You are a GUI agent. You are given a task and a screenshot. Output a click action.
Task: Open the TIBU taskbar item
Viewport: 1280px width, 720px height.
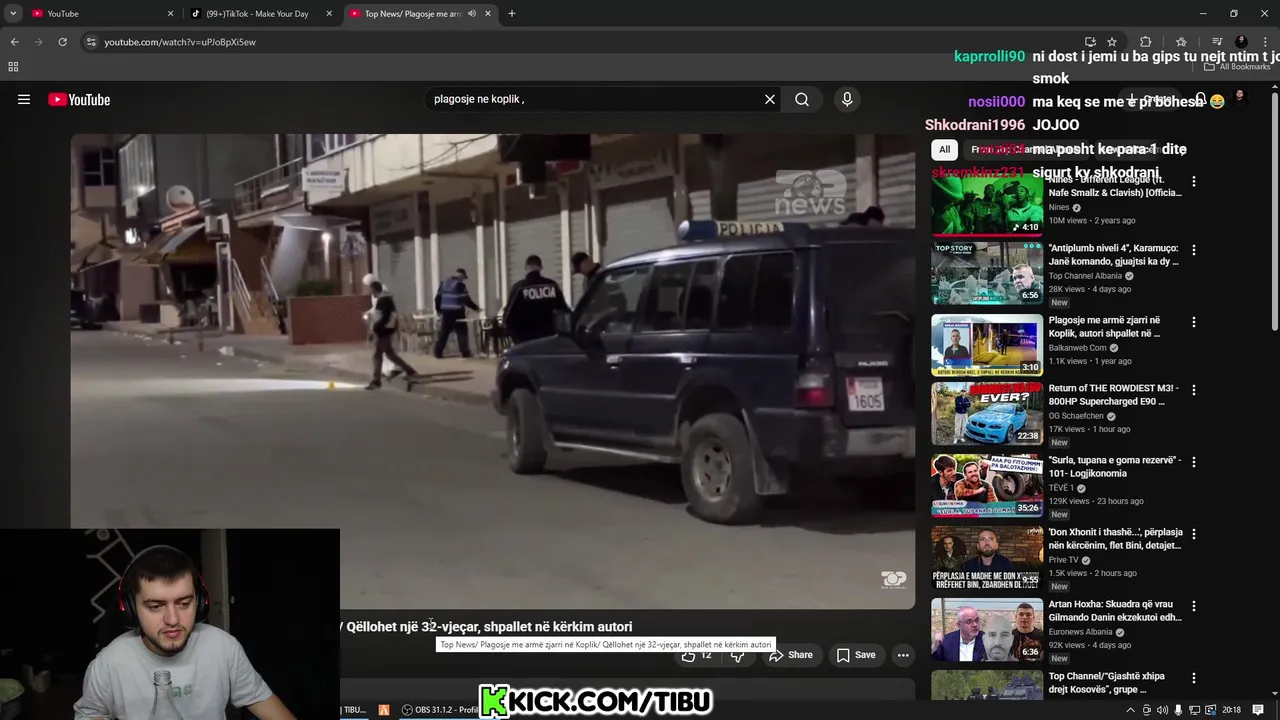pyautogui.click(x=354, y=710)
